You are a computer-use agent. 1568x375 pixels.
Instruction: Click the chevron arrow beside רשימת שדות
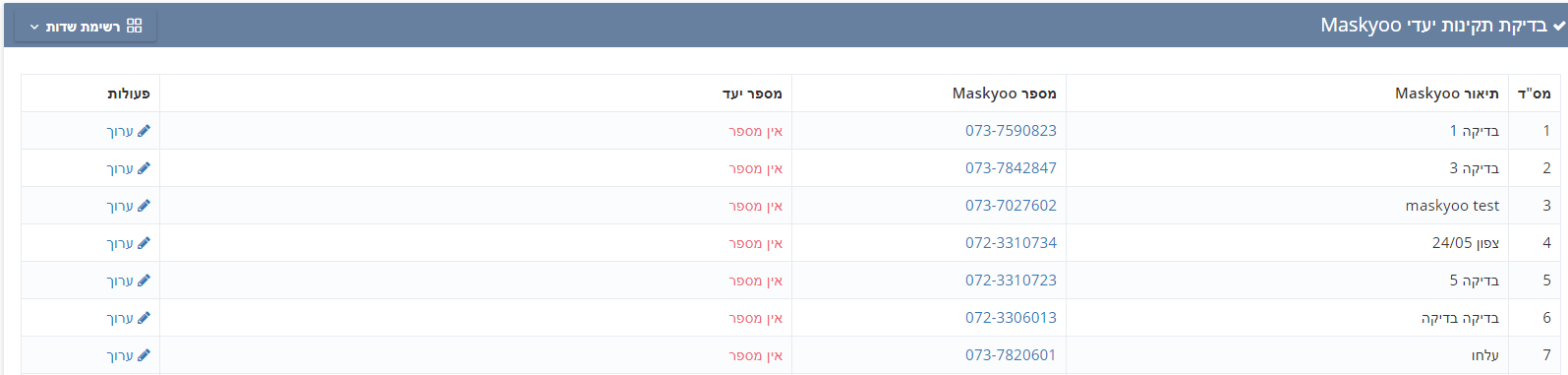click(34, 27)
